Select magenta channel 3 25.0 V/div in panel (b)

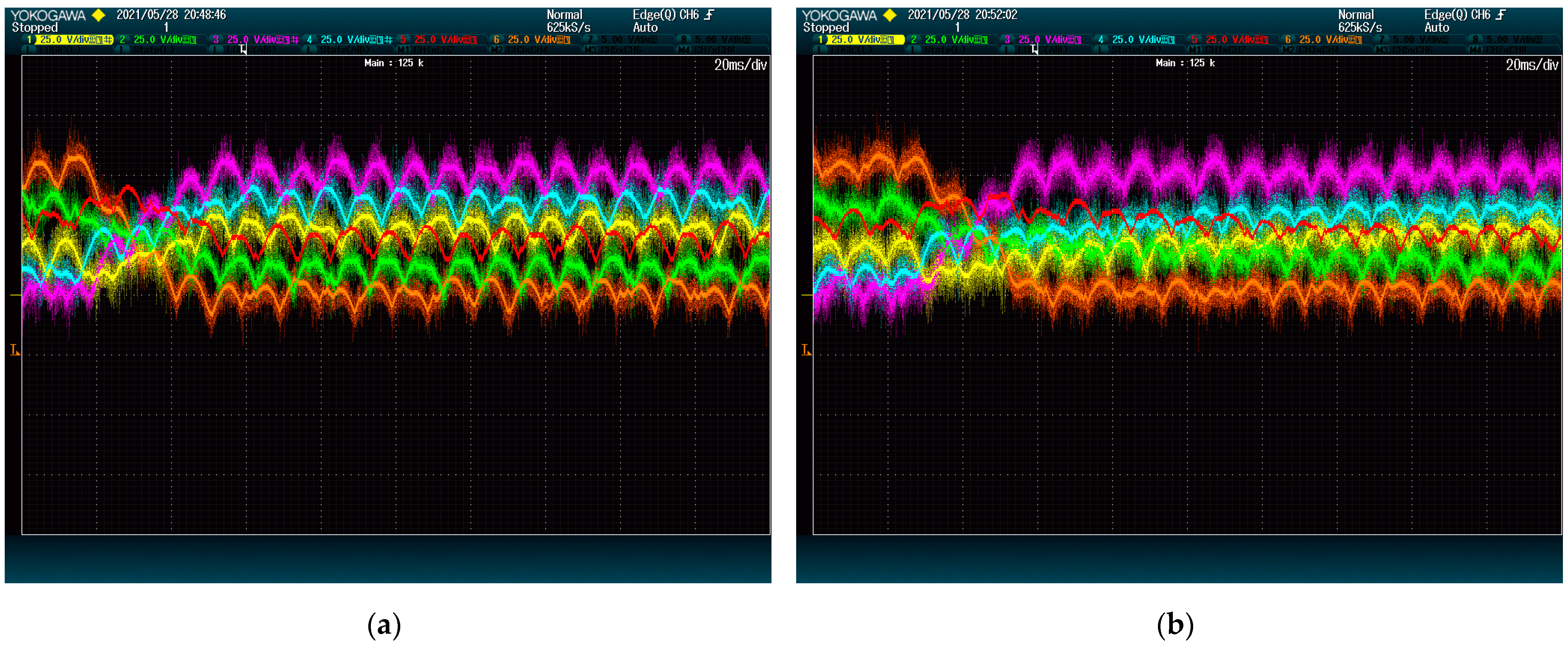coord(1044,40)
